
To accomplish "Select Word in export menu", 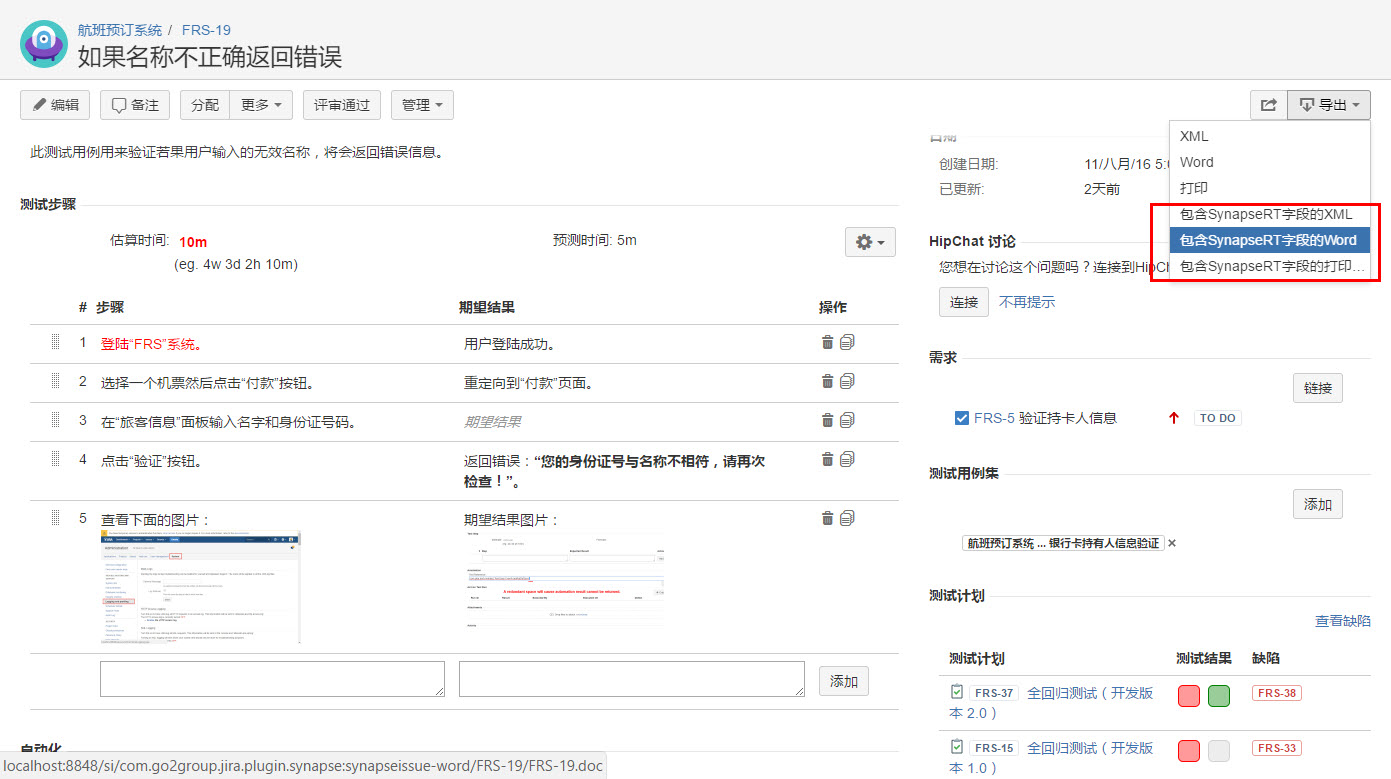I will click(1269, 162).
